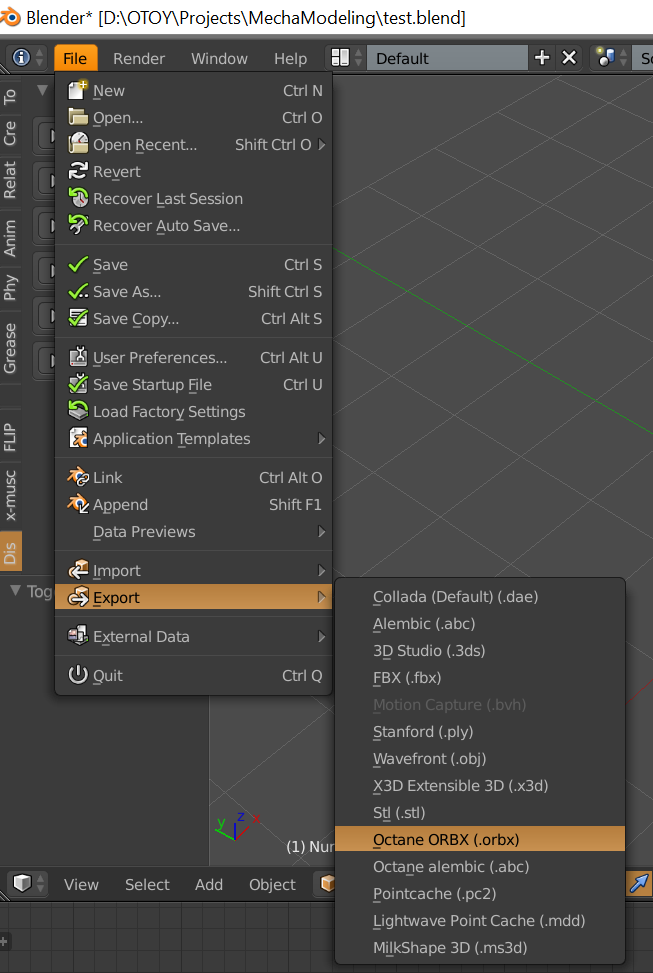Viewport: 653px width, 973px height.
Task: Click the Open Recent folder-clock icon
Action: 78,145
